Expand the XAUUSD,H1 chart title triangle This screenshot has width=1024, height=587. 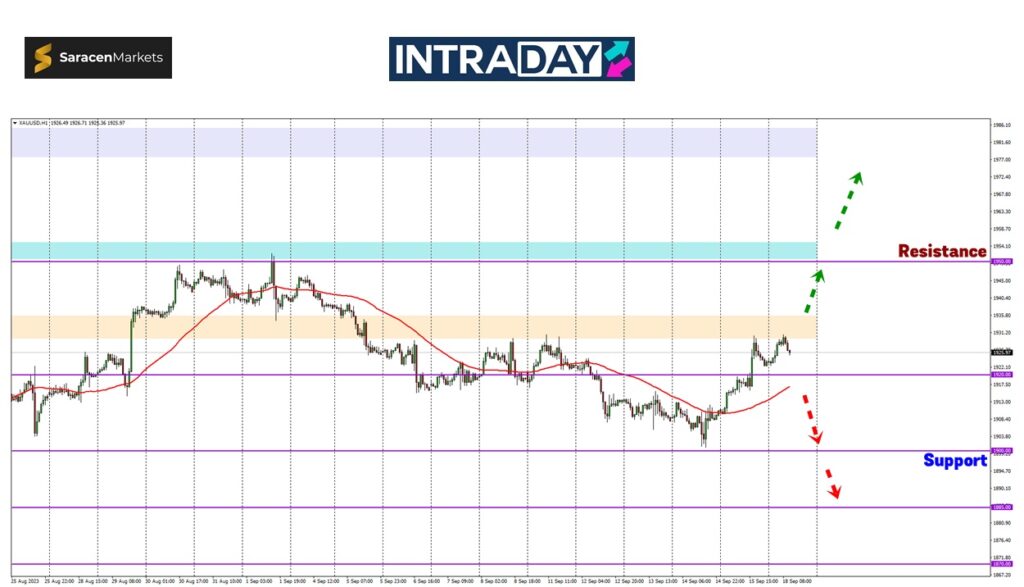point(15,123)
